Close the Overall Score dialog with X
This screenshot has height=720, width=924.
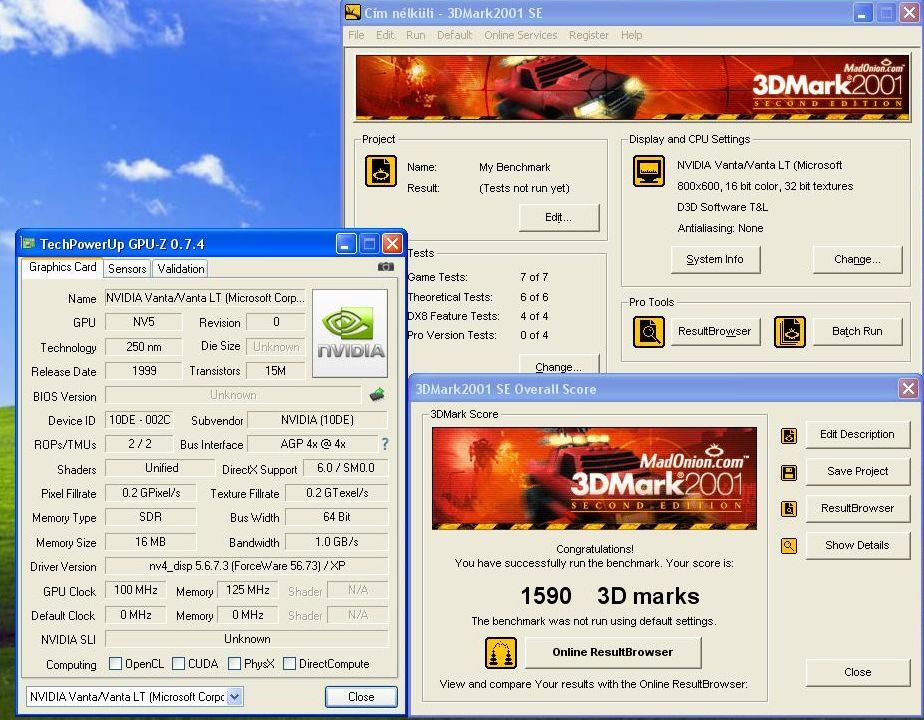pyautogui.click(x=908, y=388)
